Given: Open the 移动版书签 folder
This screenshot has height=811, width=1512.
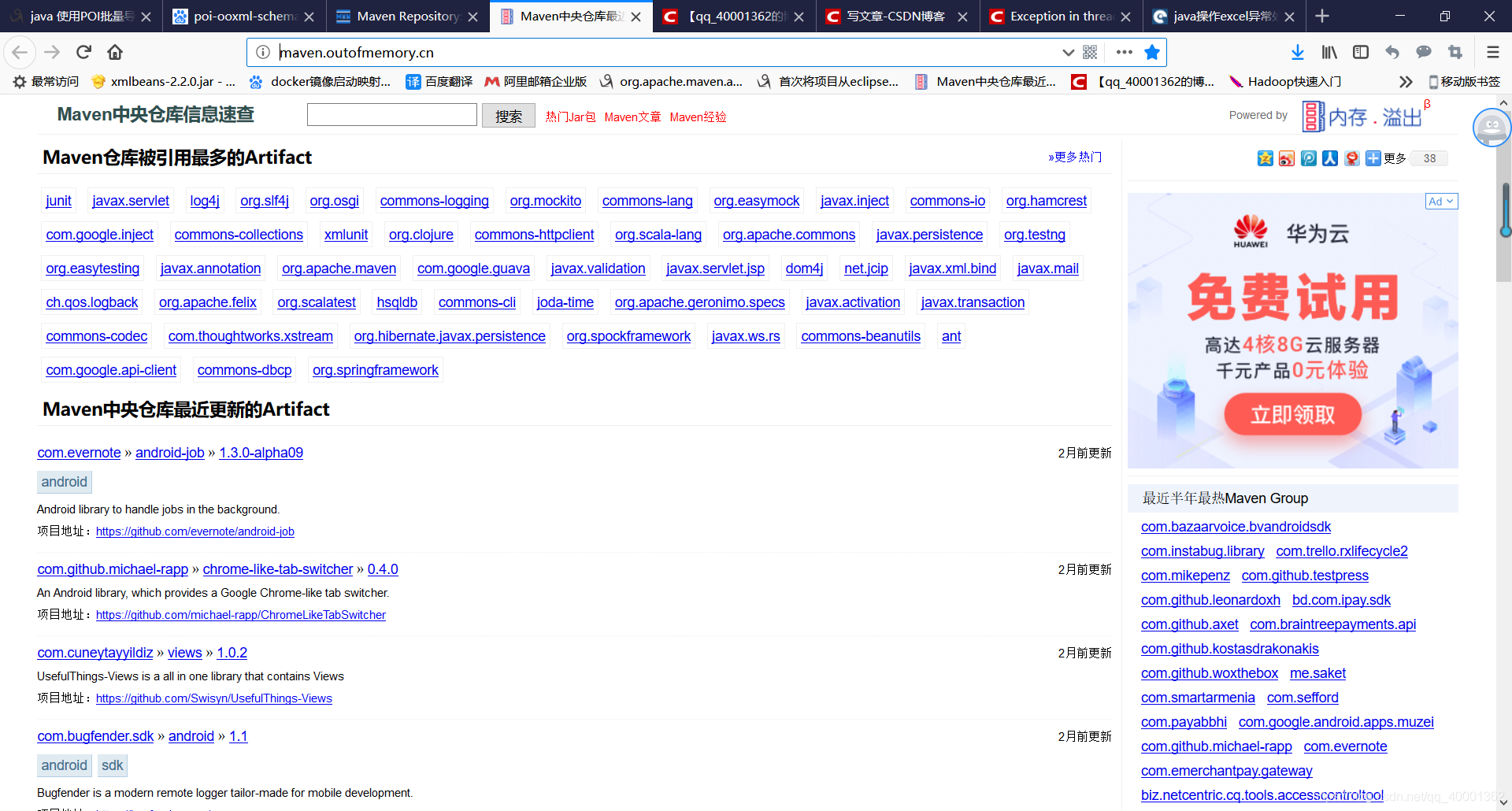Looking at the screenshot, I should coord(1465,81).
